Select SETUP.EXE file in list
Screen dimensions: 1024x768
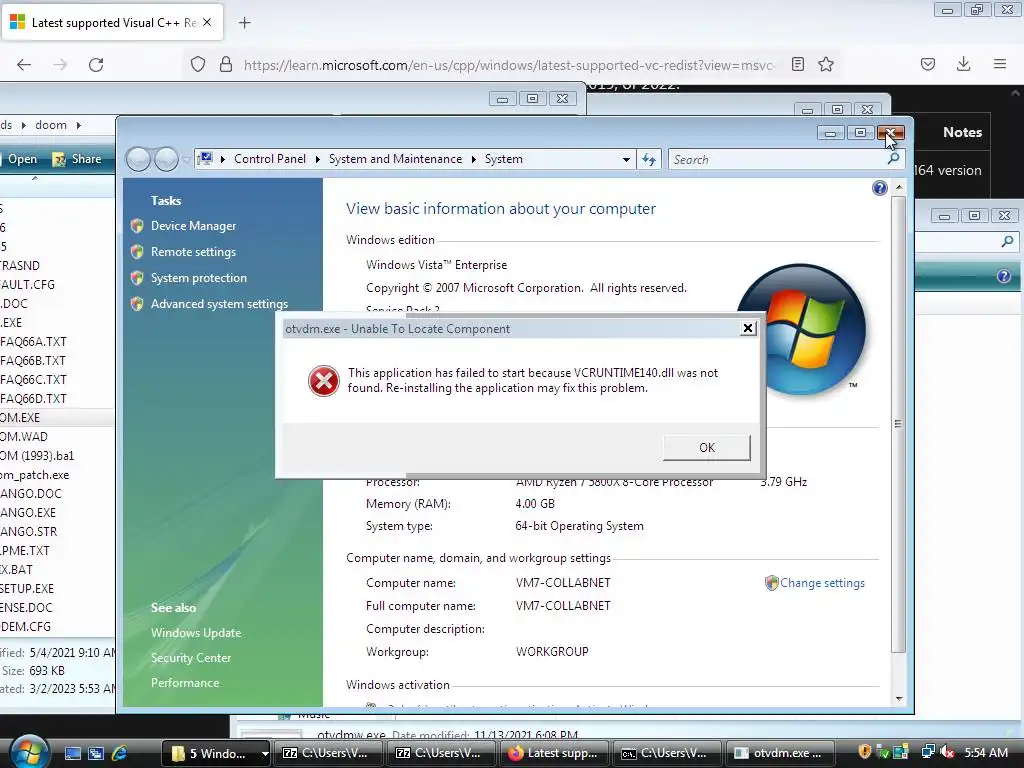27,588
